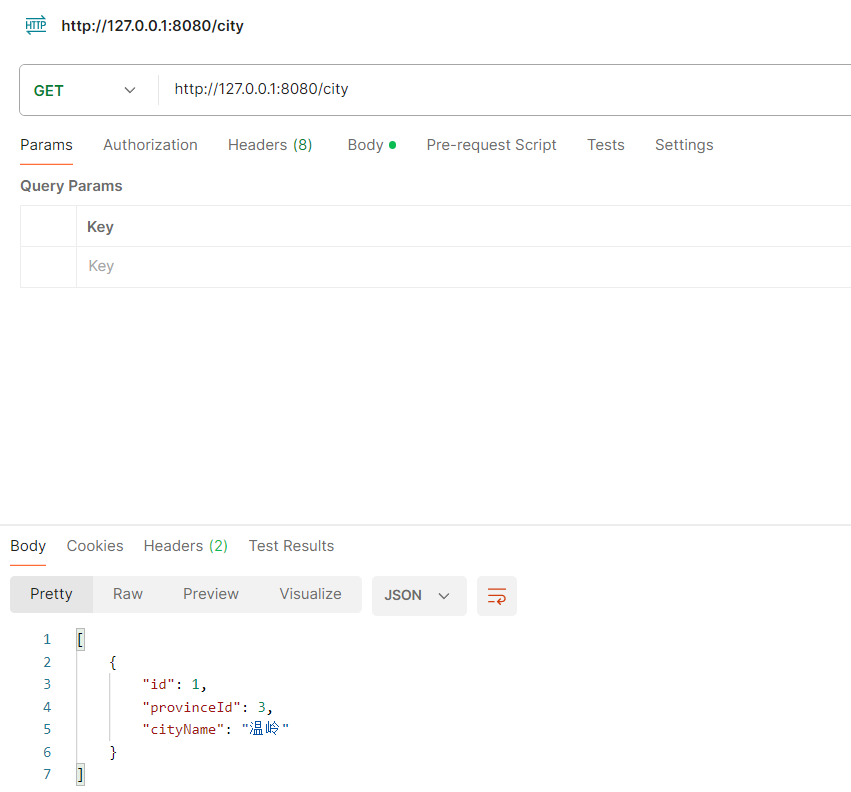The height and width of the screenshot is (792, 851).
Task: Open the Pre-request Script tab
Action: [x=491, y=145]
